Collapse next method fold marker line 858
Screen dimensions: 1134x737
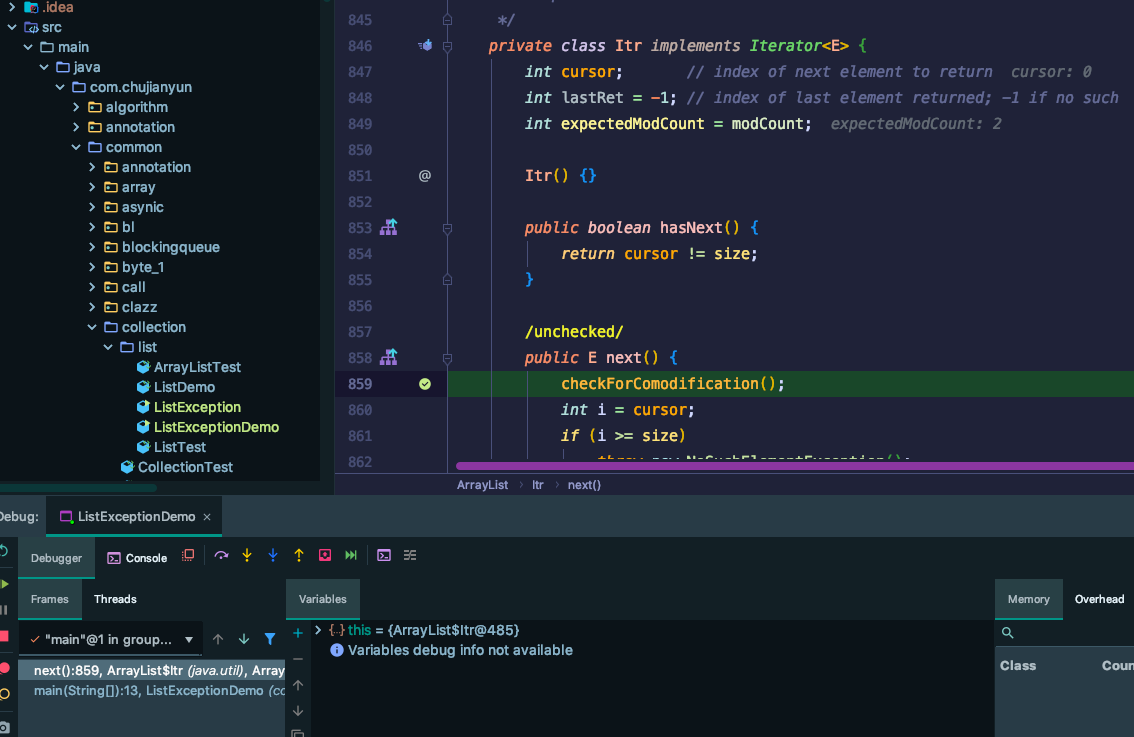[448, 358]
